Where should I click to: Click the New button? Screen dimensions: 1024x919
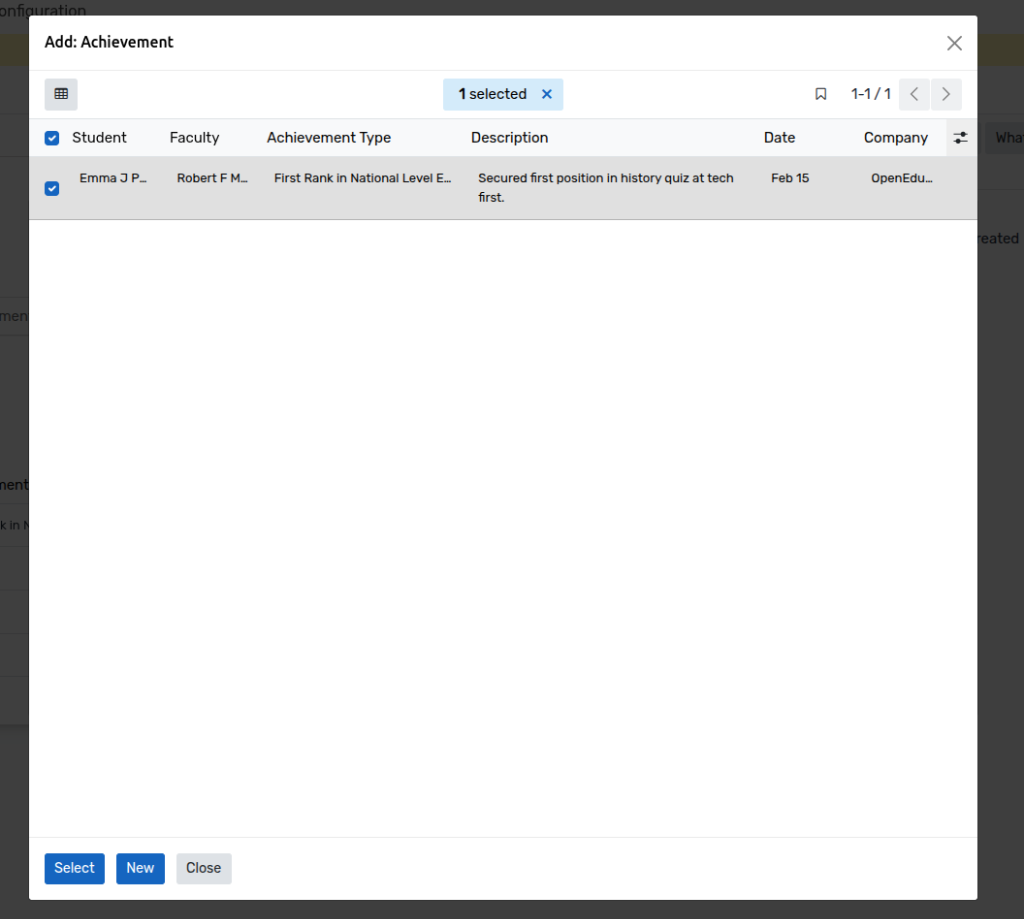(140, 868)
